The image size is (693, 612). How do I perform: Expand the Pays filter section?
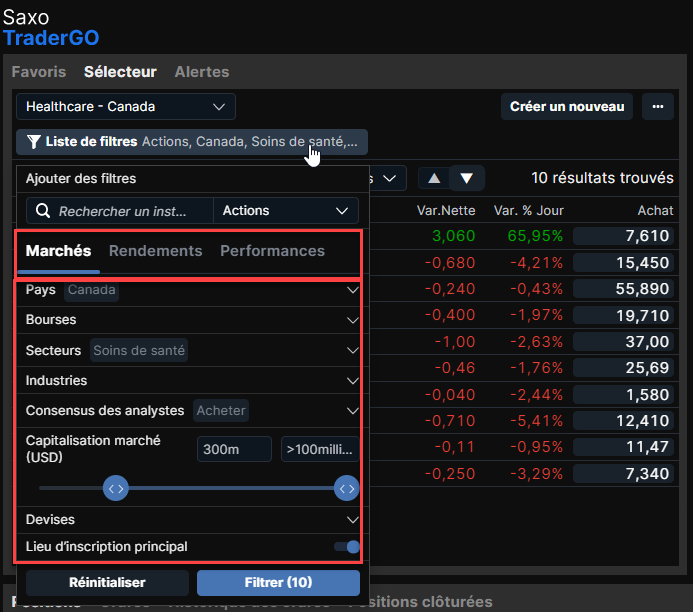[x=352, y=290]
